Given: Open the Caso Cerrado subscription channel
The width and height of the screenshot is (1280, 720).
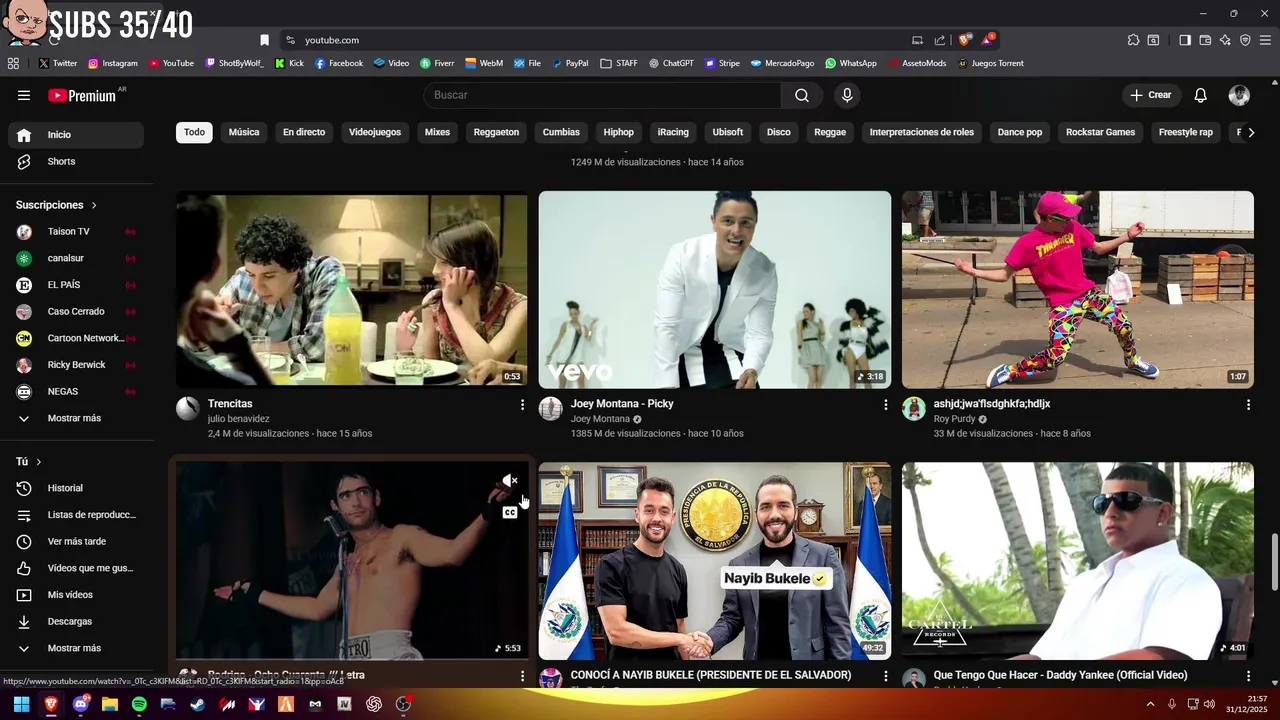Looking at the screenshot, I should tap(76, 311).
